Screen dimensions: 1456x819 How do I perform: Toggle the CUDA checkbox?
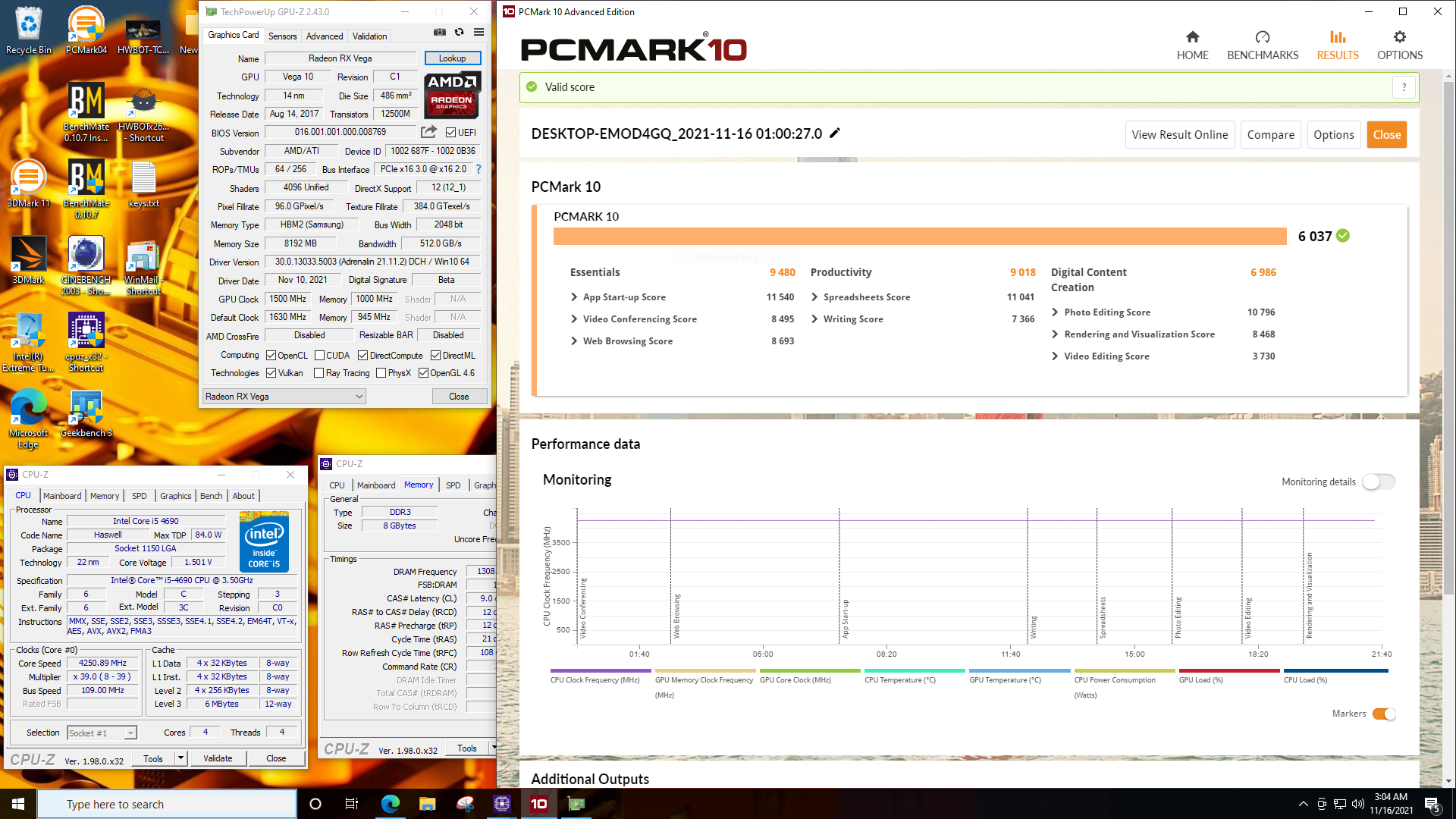coord(319,355)
